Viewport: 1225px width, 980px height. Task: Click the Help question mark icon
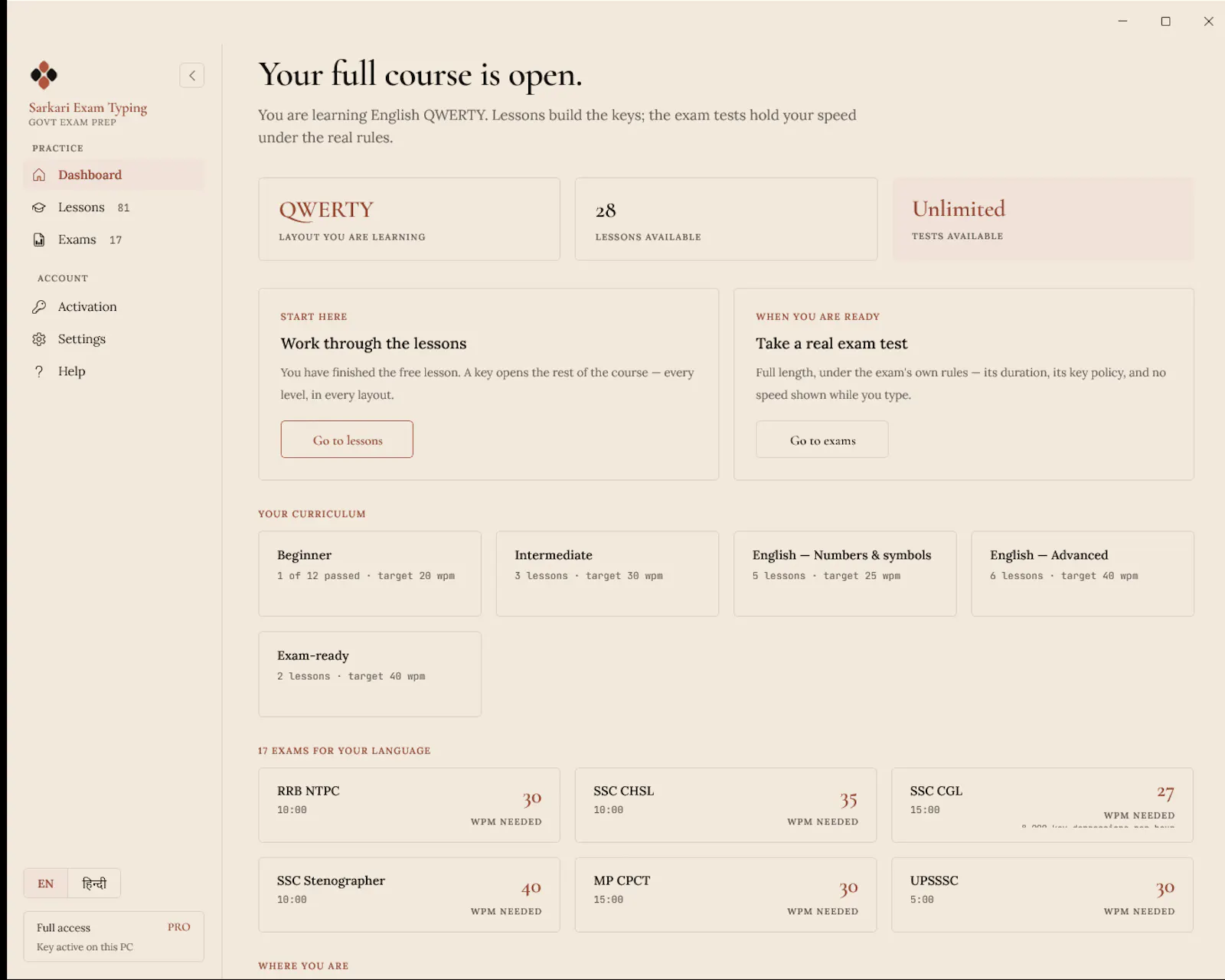pos(39,371)
